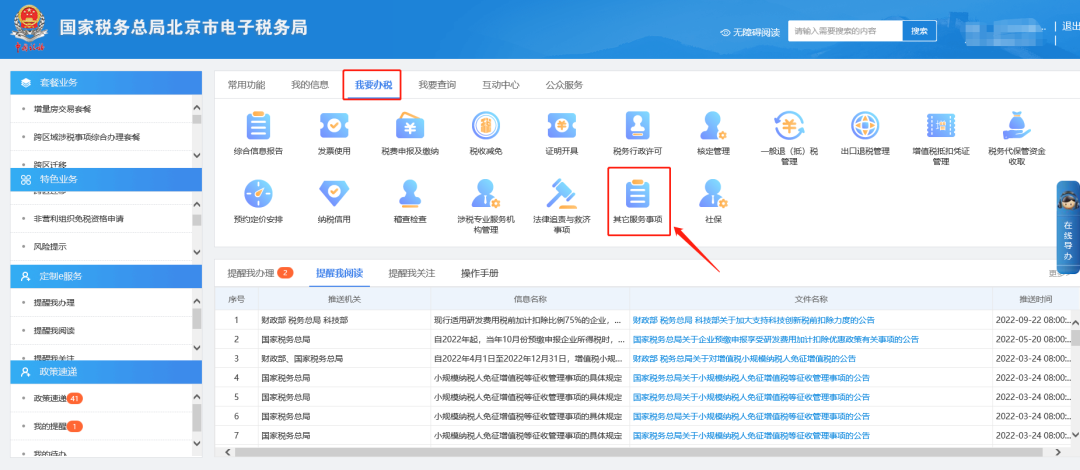This screenshot has width=1080, height=470.
Task: Open 出口退税管理 globe icon
Action: click(865, 126)
